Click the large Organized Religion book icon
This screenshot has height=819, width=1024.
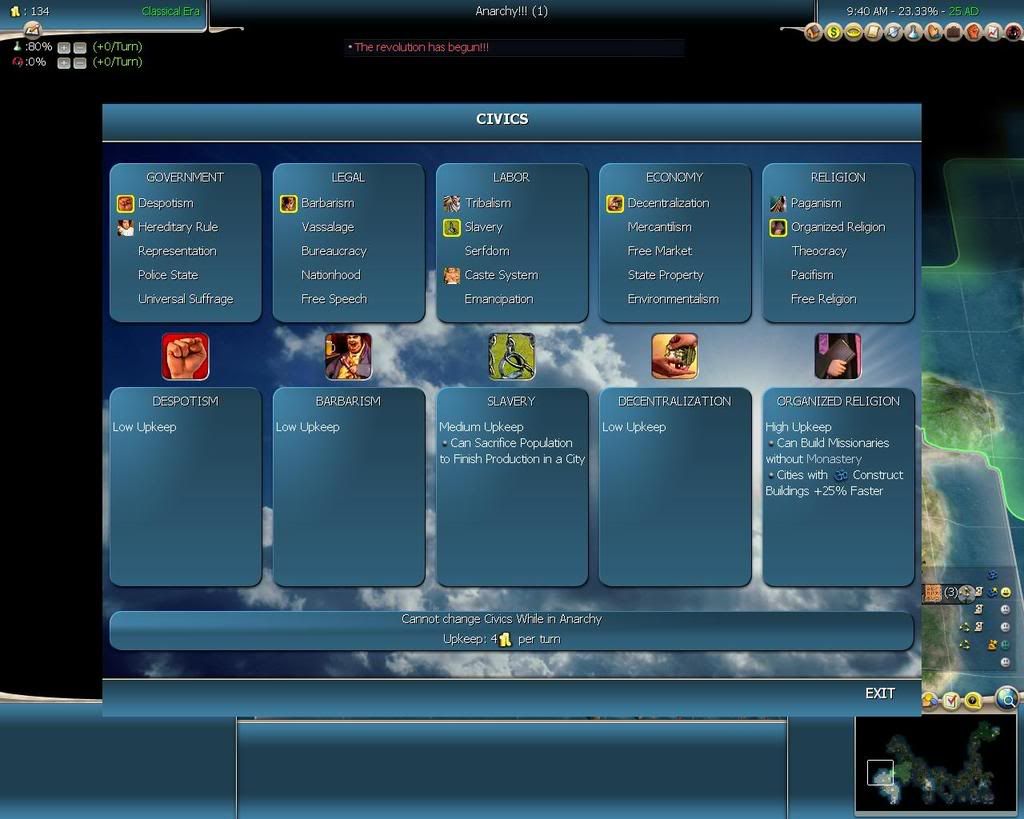[838, 357]
